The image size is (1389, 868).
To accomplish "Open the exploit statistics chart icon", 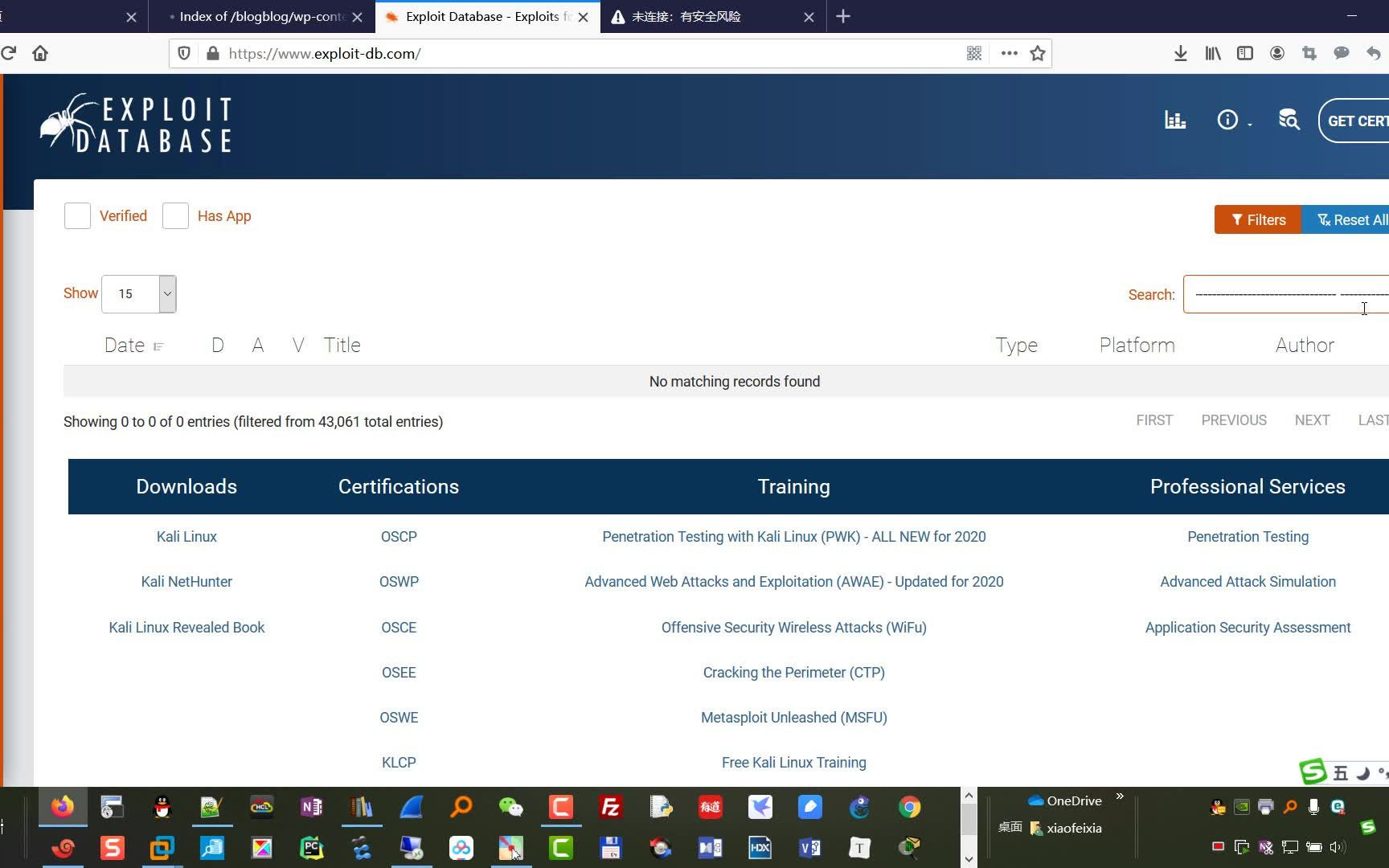I will coord(1175,121).
